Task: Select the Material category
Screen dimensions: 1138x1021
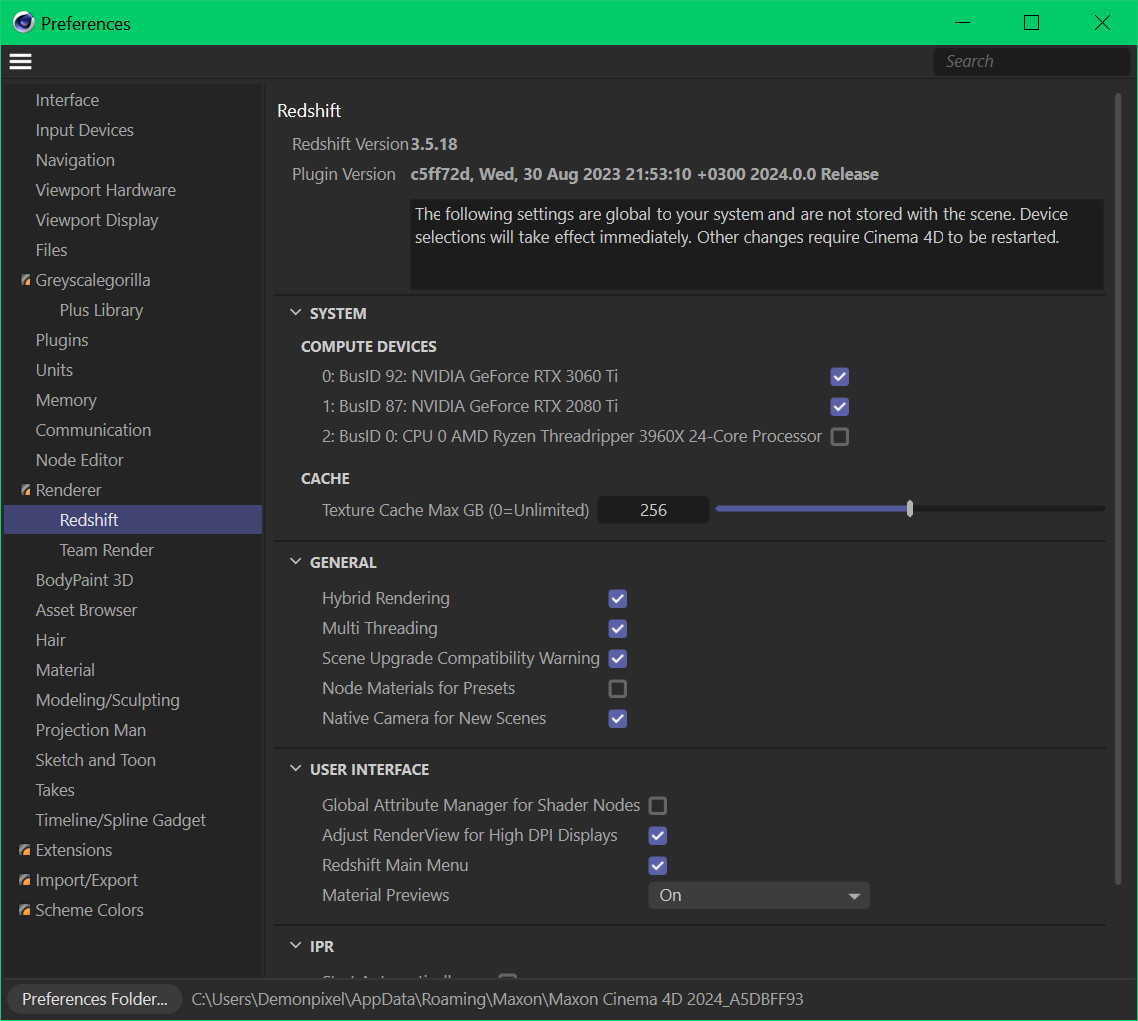Action: [65, 670]
